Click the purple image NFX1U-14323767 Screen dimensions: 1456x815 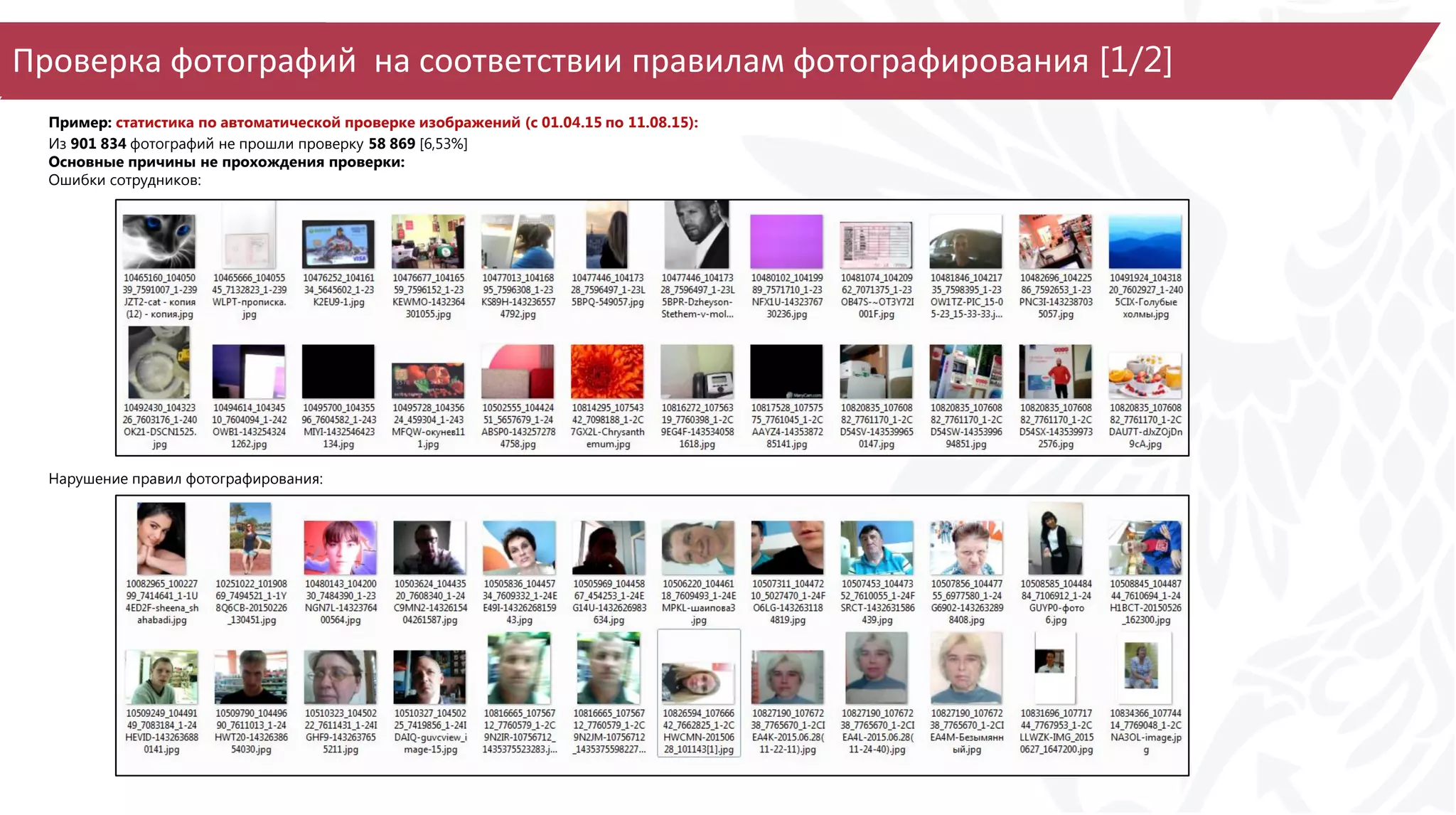[x=786, y=242]
